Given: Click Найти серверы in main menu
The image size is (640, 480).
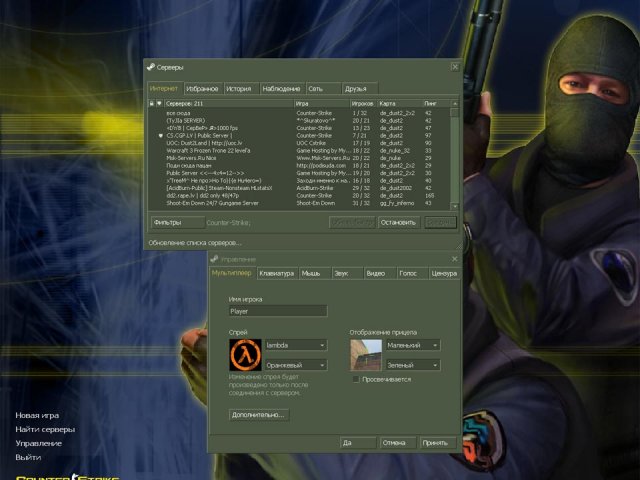Looking at the screenshot, I should click(45, 429).
